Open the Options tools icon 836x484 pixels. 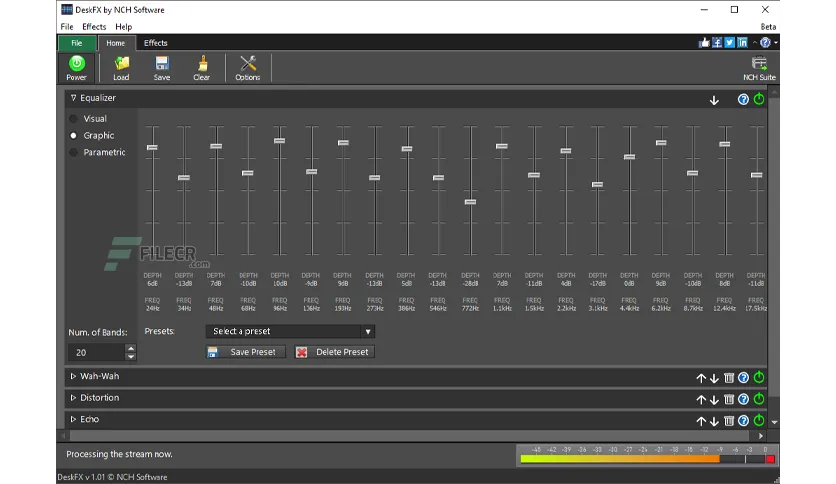pos(247,65)
